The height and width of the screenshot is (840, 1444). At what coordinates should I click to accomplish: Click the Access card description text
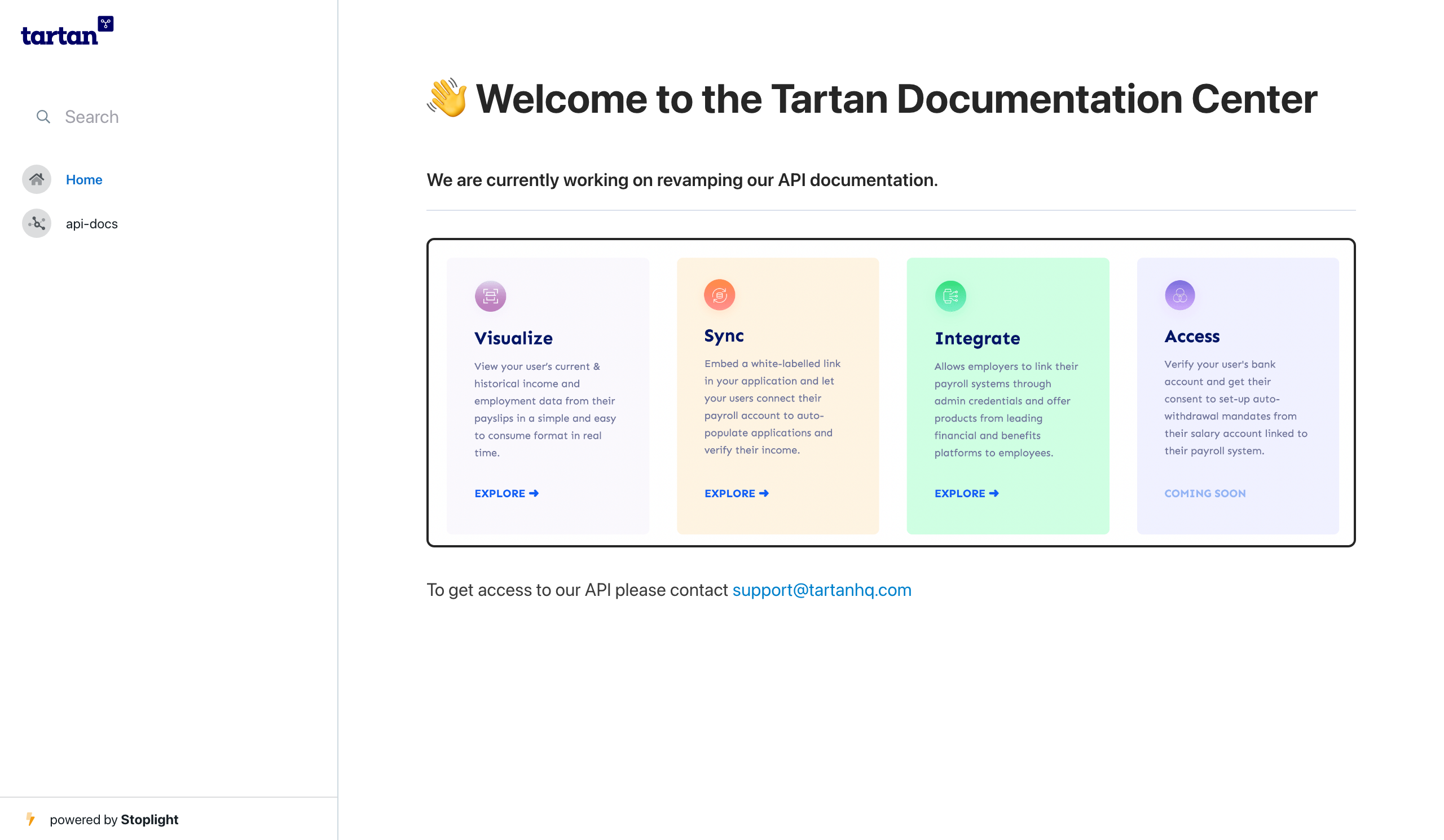[x=1236, y=408]
